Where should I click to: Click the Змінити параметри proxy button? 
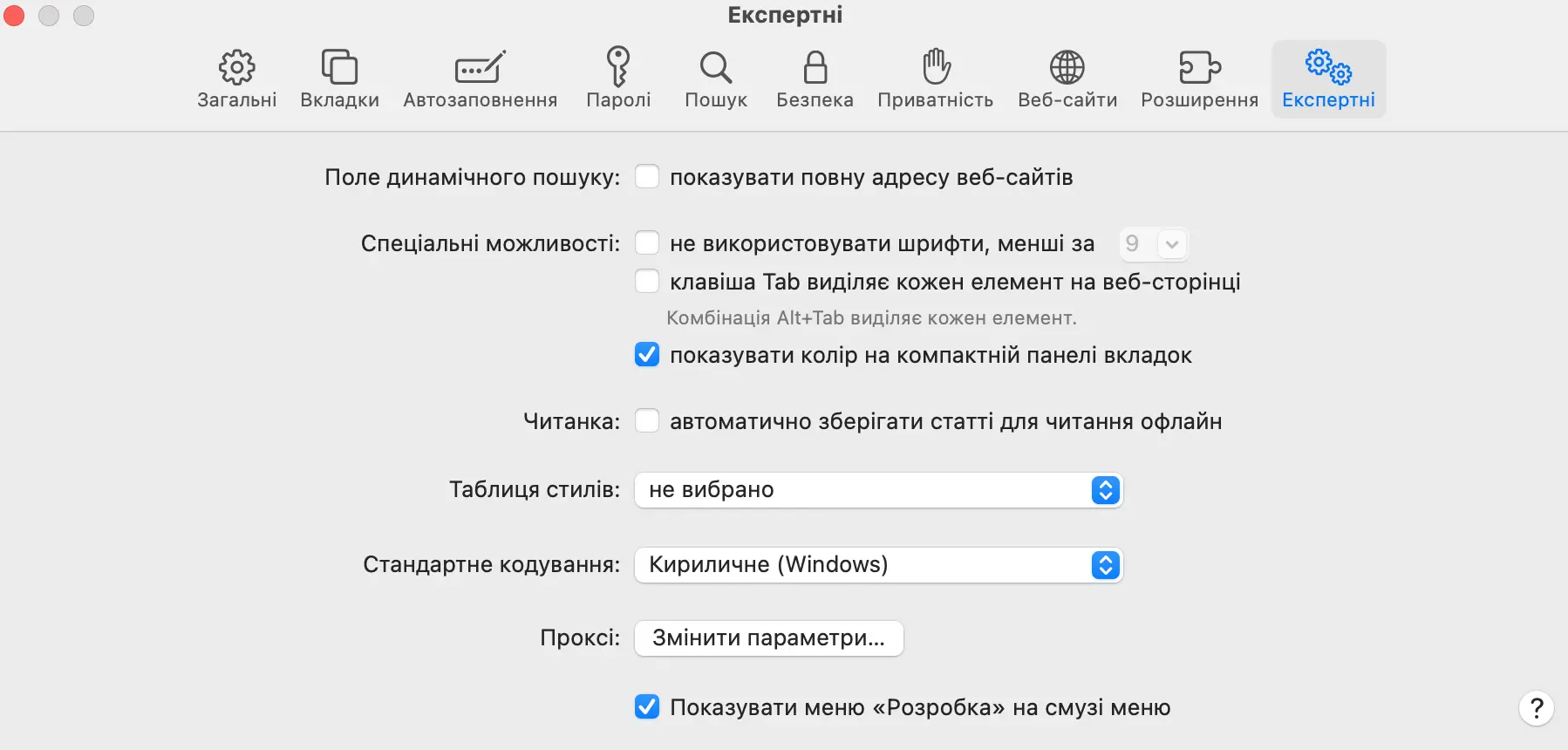(x=769, y=638)
